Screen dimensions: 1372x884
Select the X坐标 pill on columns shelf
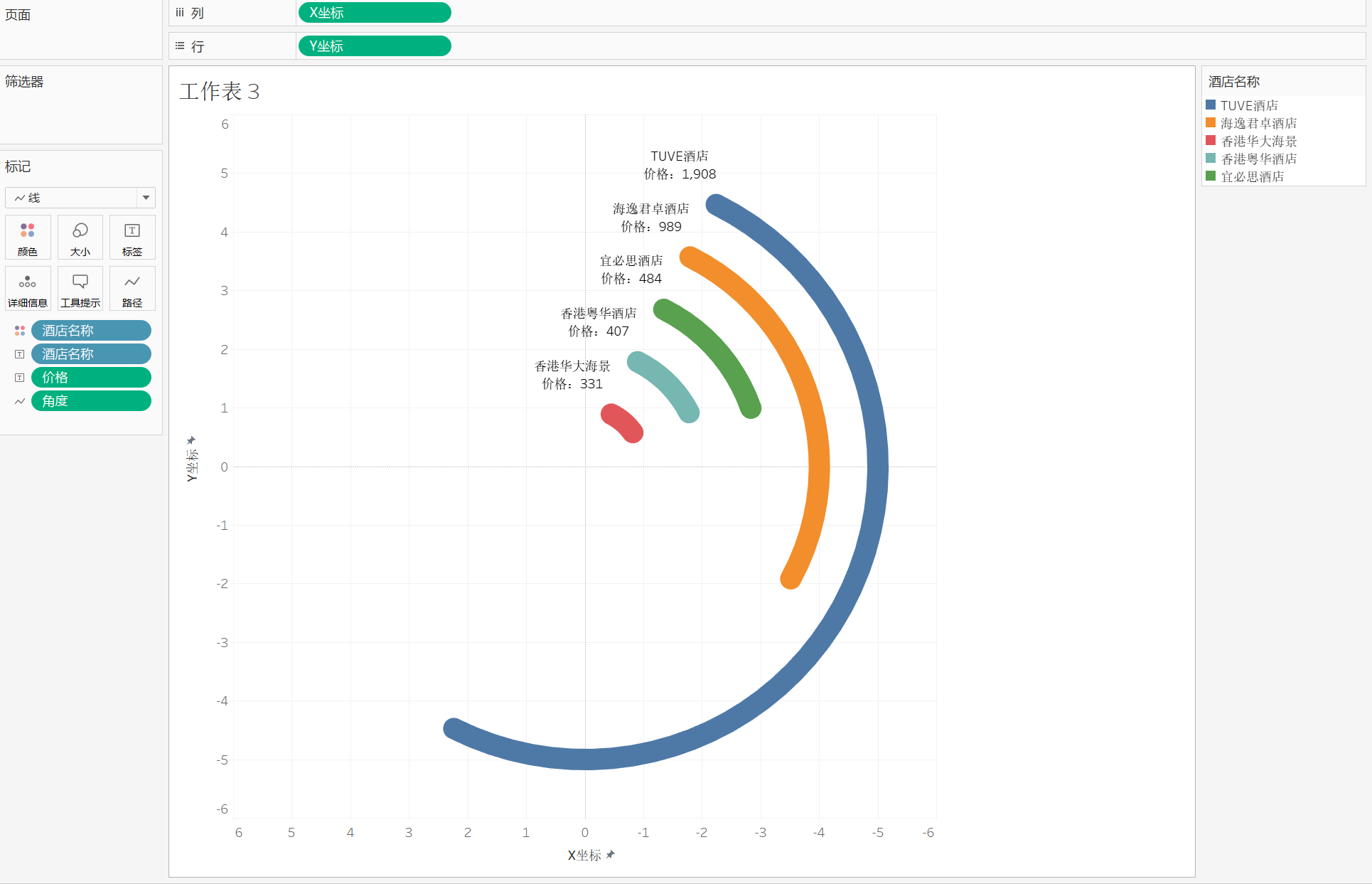tap(375, 13)
